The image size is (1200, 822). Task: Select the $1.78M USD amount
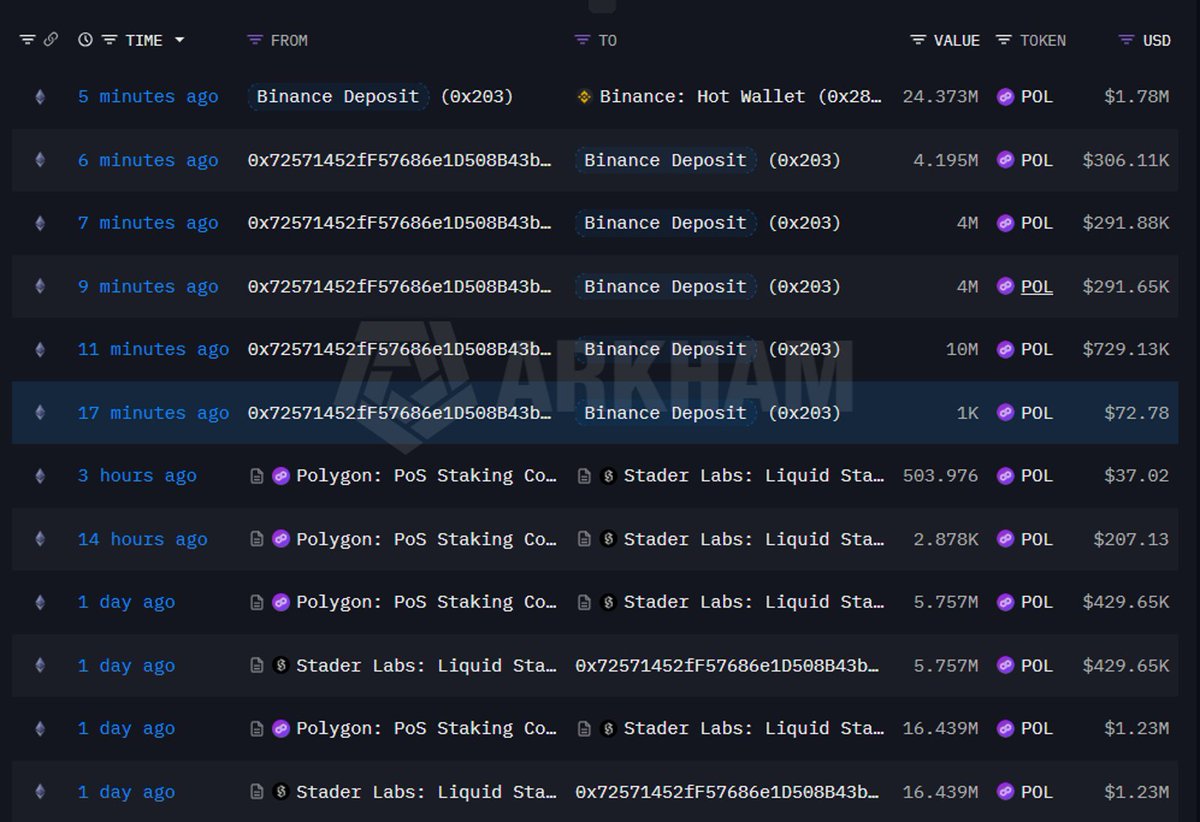(1137, 97)
